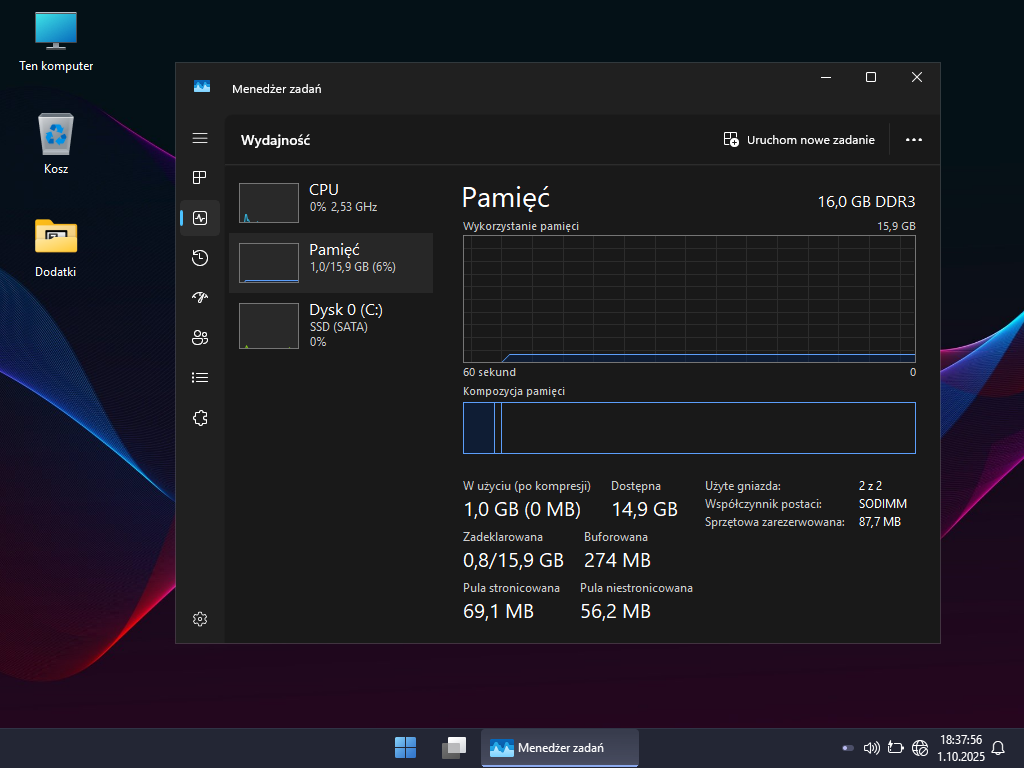This screenshot has width=1024, height=768.
Task: Open the three-dot more options menu
Action: (x=913, y=140)
